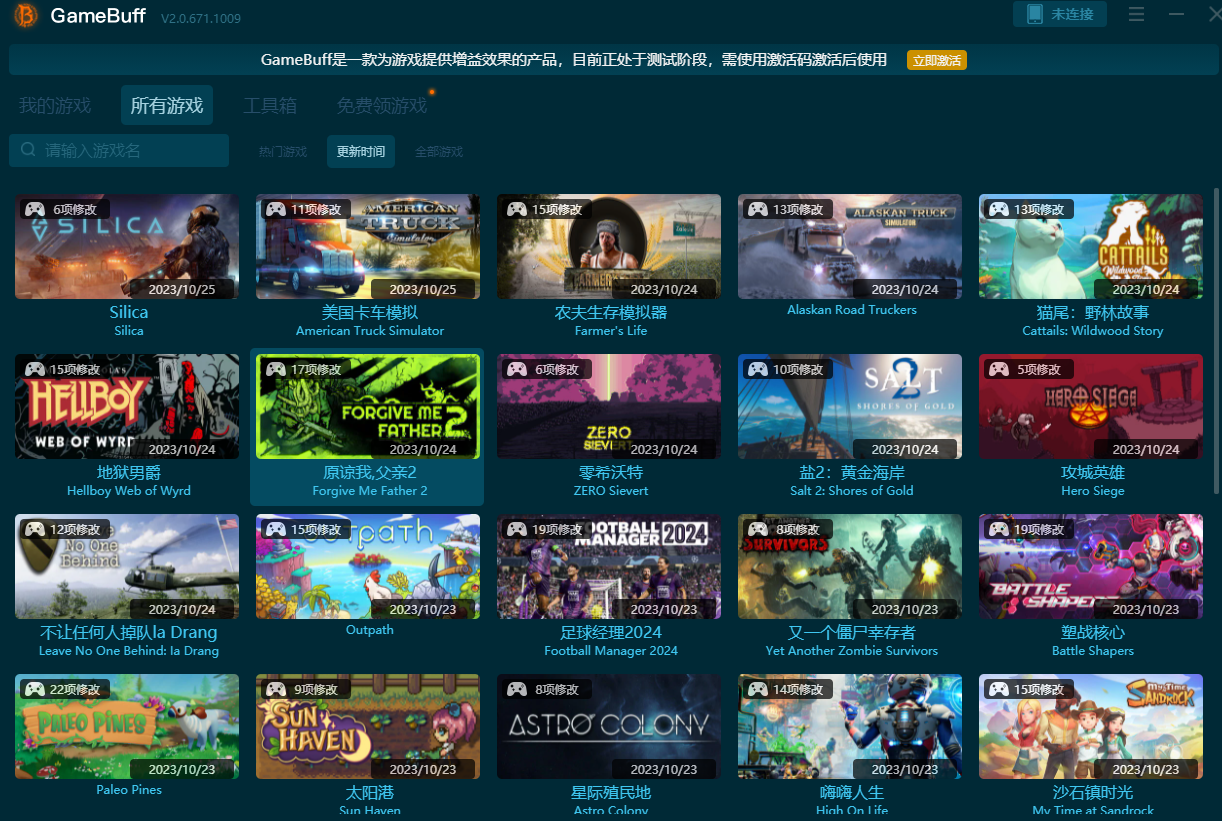Click gamepad icon on Sun Haven card

pyautogui.click(x=275, y=689)
